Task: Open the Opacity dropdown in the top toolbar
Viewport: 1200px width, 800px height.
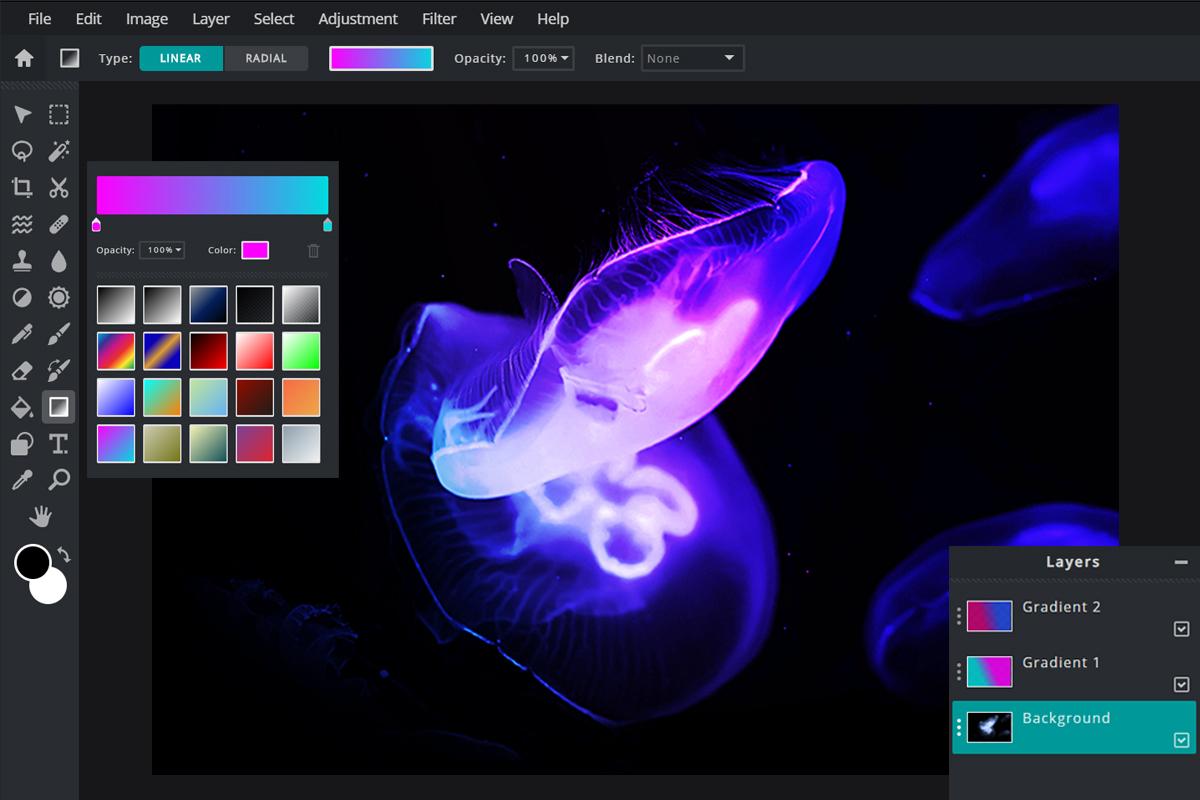Action: 543,58
